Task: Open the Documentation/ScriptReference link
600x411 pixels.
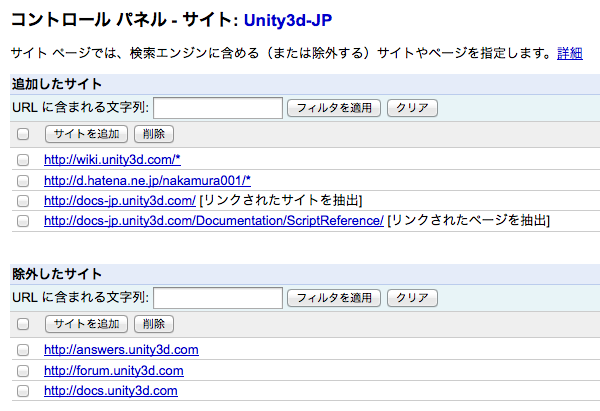Action: pyautogui.click(x=214, y=221)
